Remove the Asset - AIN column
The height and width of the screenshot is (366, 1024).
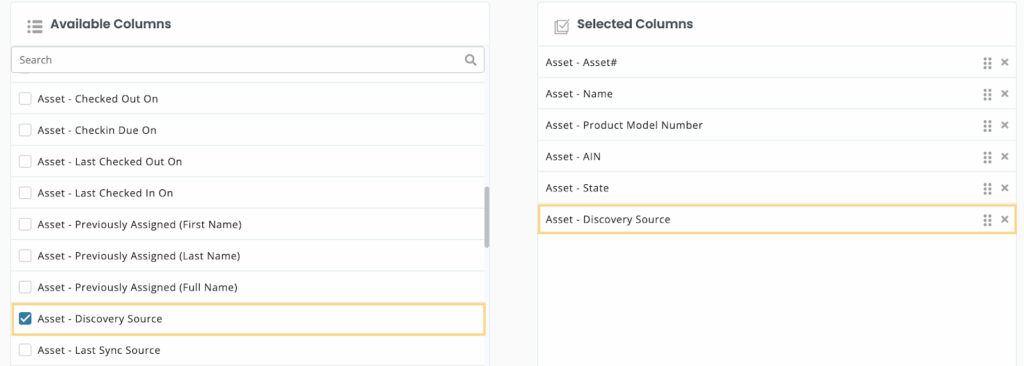pyautogui.click(x=1005, y=157)
